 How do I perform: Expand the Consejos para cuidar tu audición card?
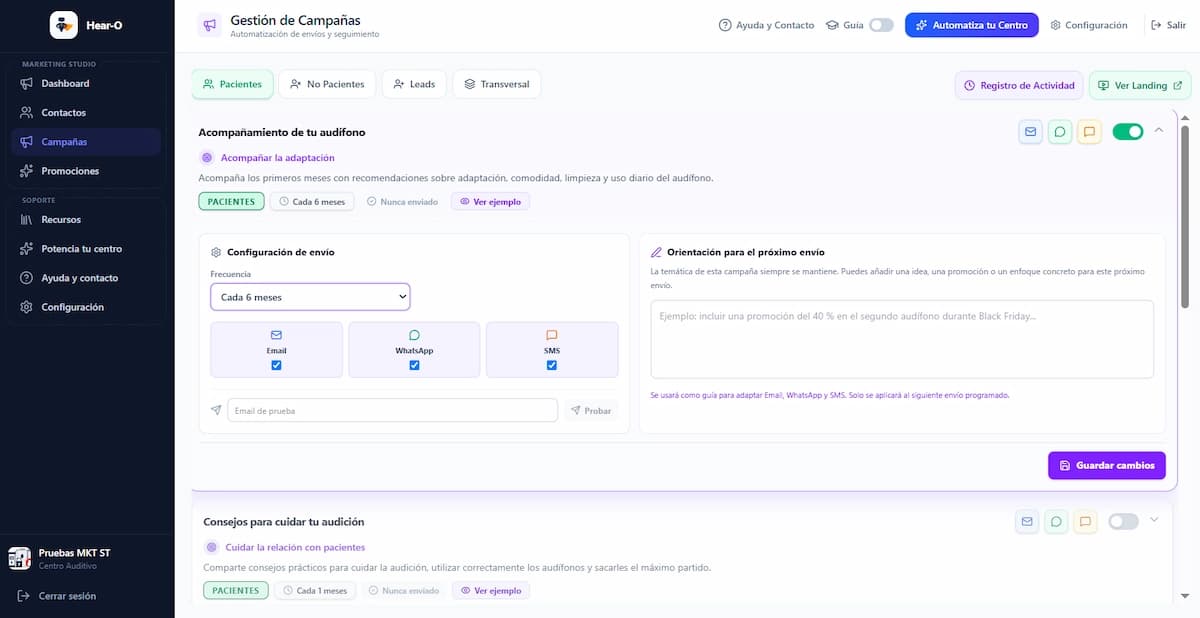pyautogui.click(x=1155, y=520)
